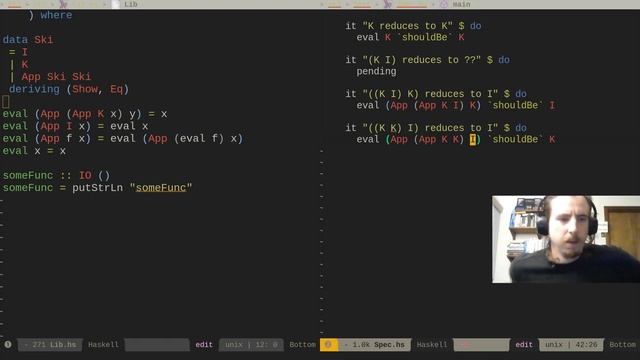This screenshot has width=640, height=360.
Task: Click the hollow cursor box in Lib.hs
Action: (x=5, y=101)
